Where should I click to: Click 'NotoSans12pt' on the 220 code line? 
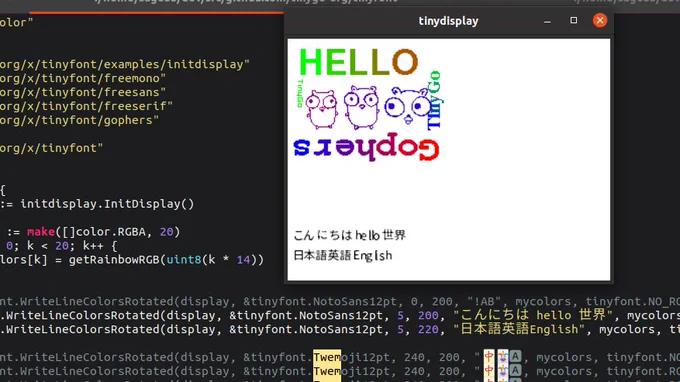click(x=341, y=330)
